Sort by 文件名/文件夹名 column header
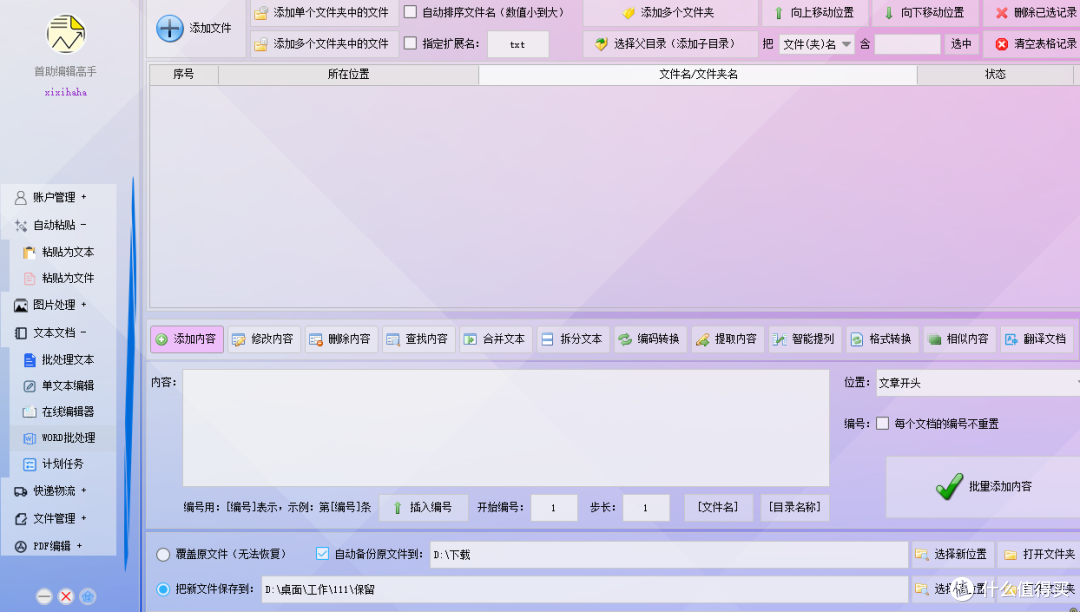The height and width of the screenshot is (612, 1080). 698,74
